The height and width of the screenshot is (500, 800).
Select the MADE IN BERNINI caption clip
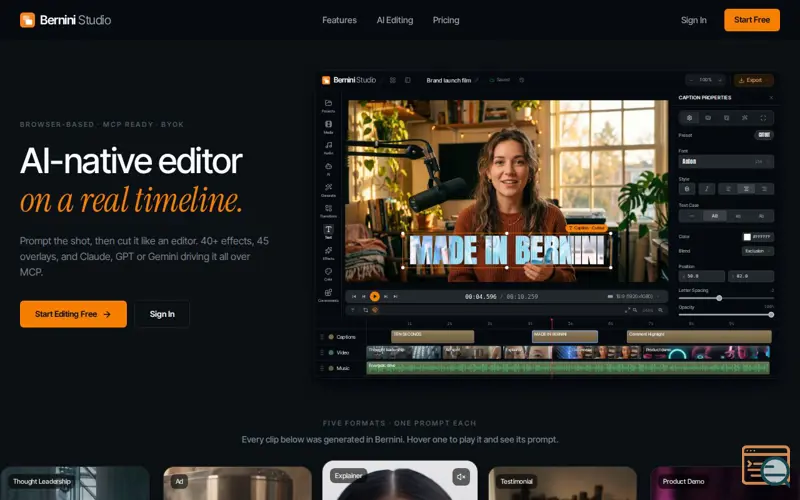tap(565, 337)
